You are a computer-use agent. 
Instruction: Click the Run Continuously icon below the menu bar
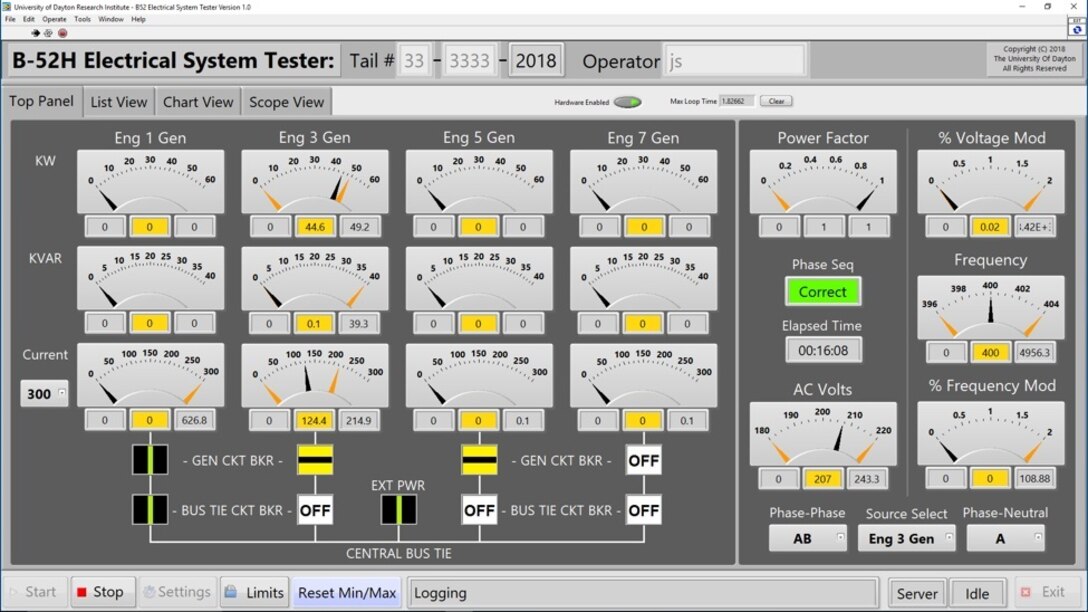pos(48,32)
